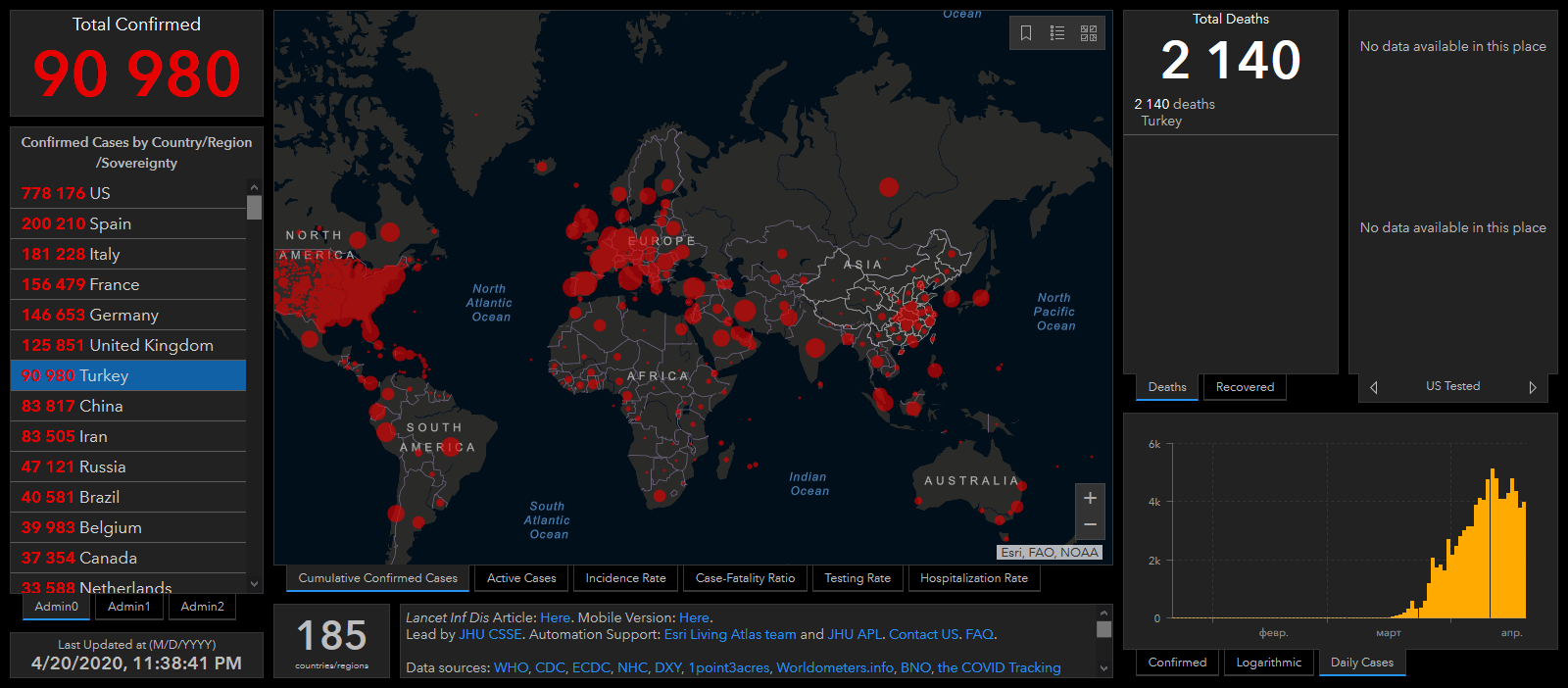The width and height of the screenshot is (1568, 688).
Task: Visit the ECDC data source link
Action: 591,667
